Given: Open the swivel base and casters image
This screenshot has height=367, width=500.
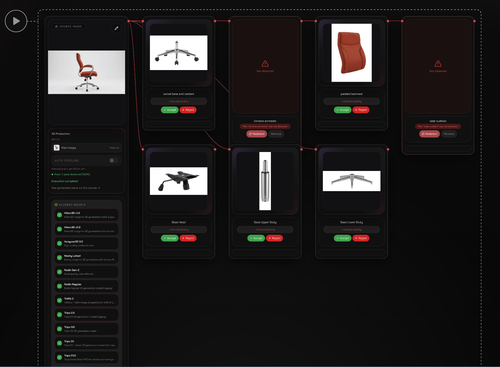Looking at the screenshot, I should pos(179,53).
